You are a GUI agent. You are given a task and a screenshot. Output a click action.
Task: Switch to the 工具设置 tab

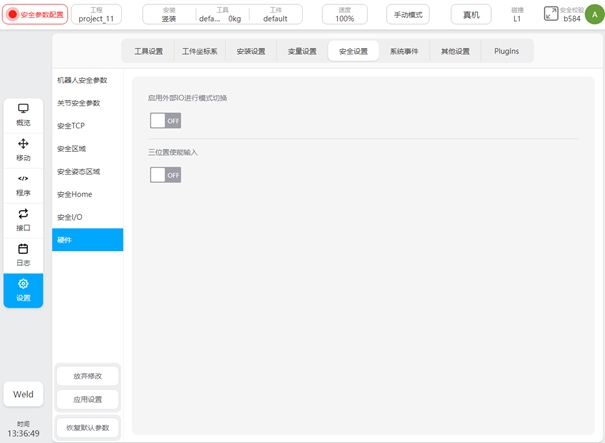(148, 51)
